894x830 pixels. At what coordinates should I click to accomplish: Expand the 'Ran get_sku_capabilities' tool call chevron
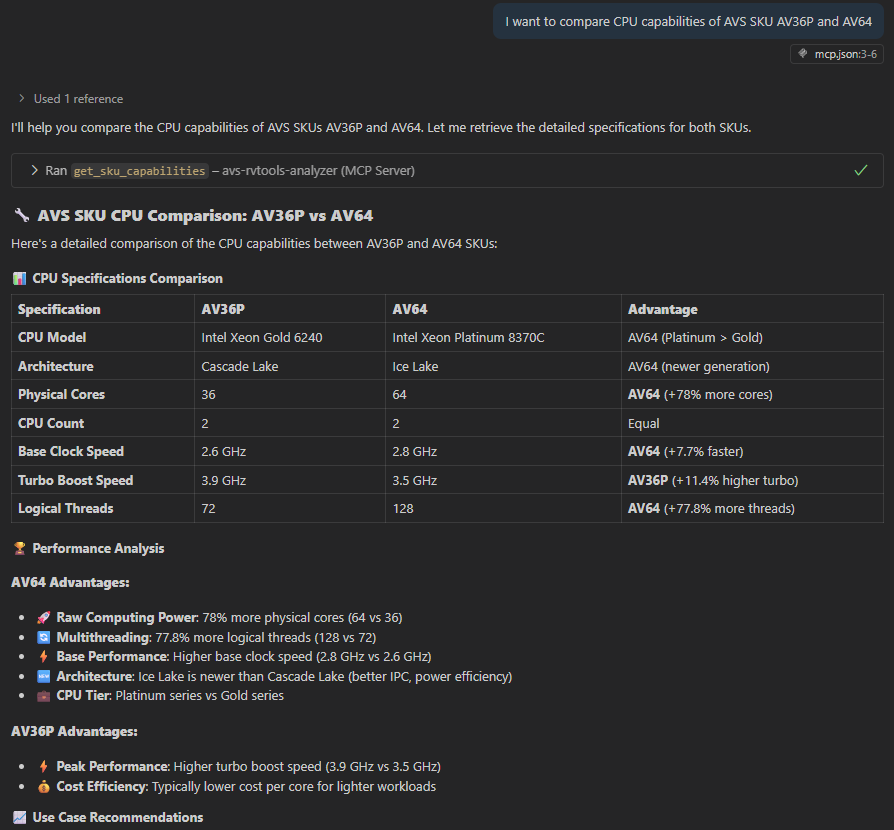[34, 170]
